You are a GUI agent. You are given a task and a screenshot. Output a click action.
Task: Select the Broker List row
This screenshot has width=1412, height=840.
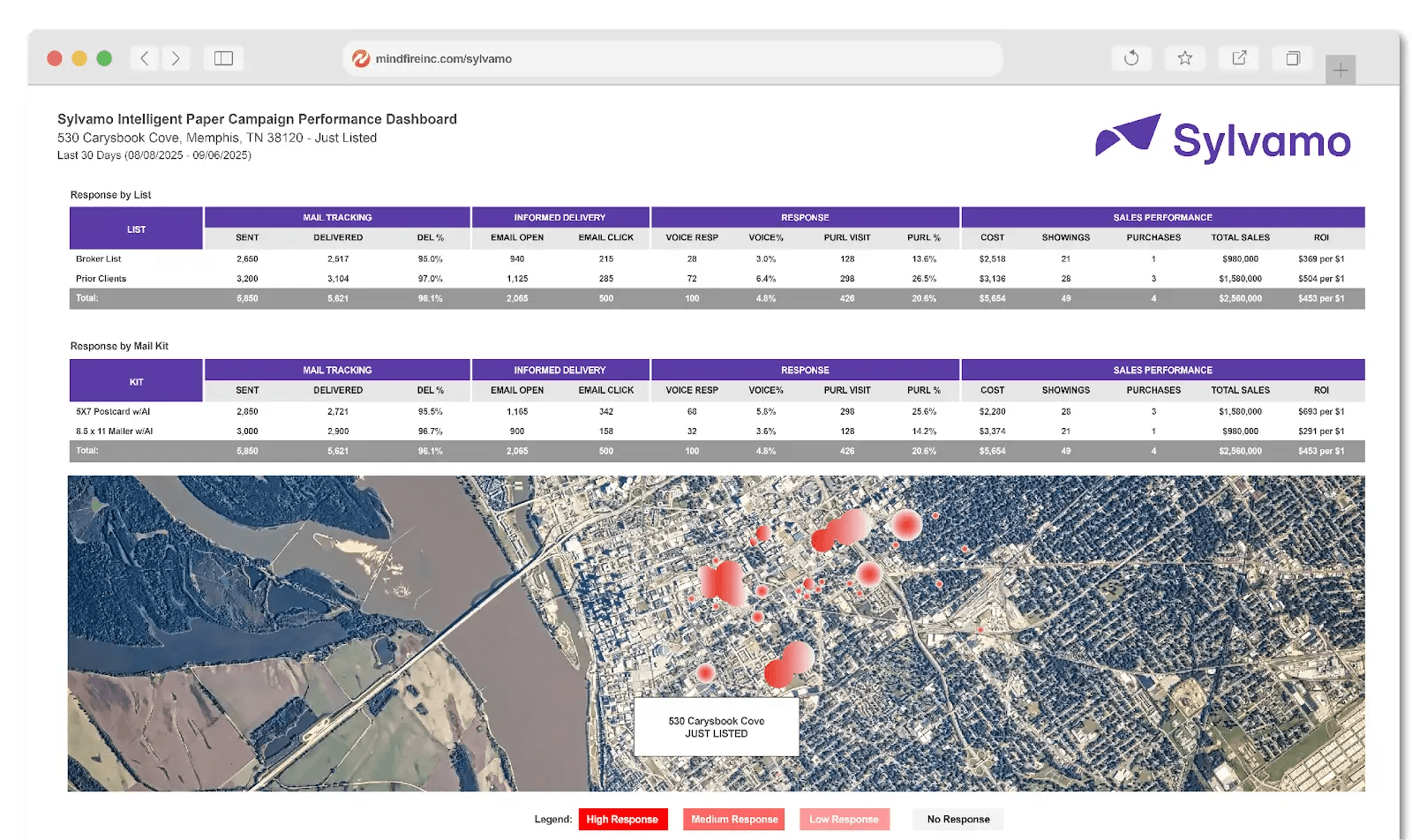coord(99,259)
